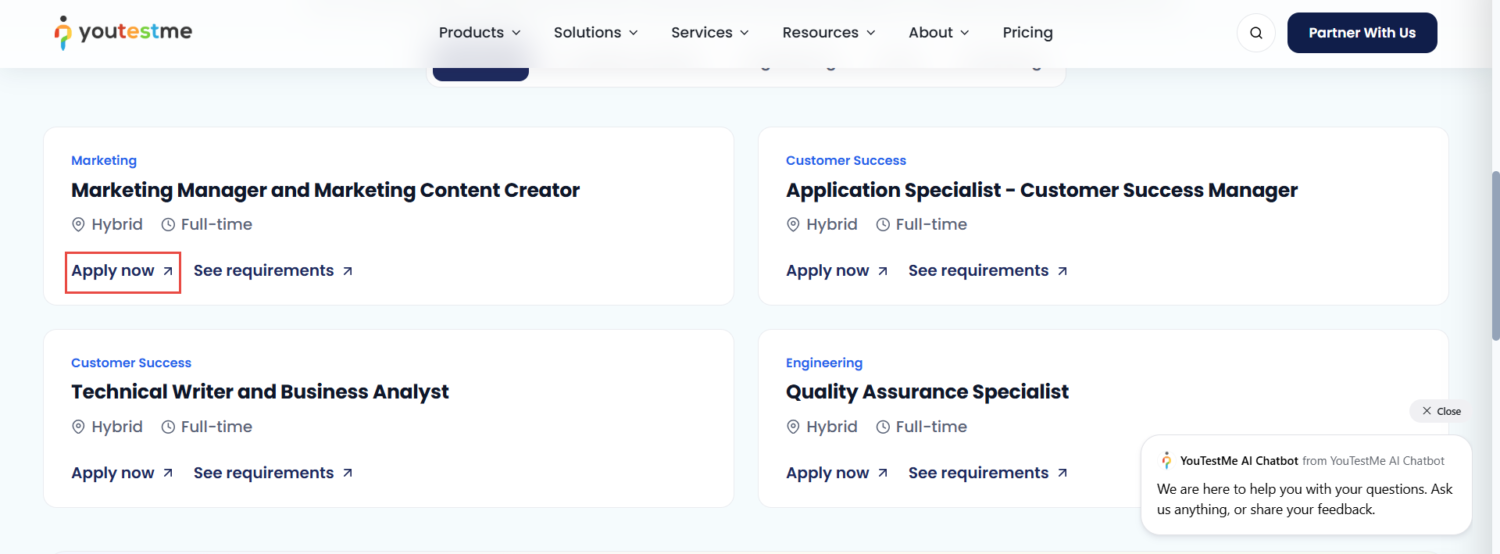Click the arrow icon beside Quality Assurance See requirements
The image size is (1500, 554).
pyautogui.click(x=1062, y=473)
